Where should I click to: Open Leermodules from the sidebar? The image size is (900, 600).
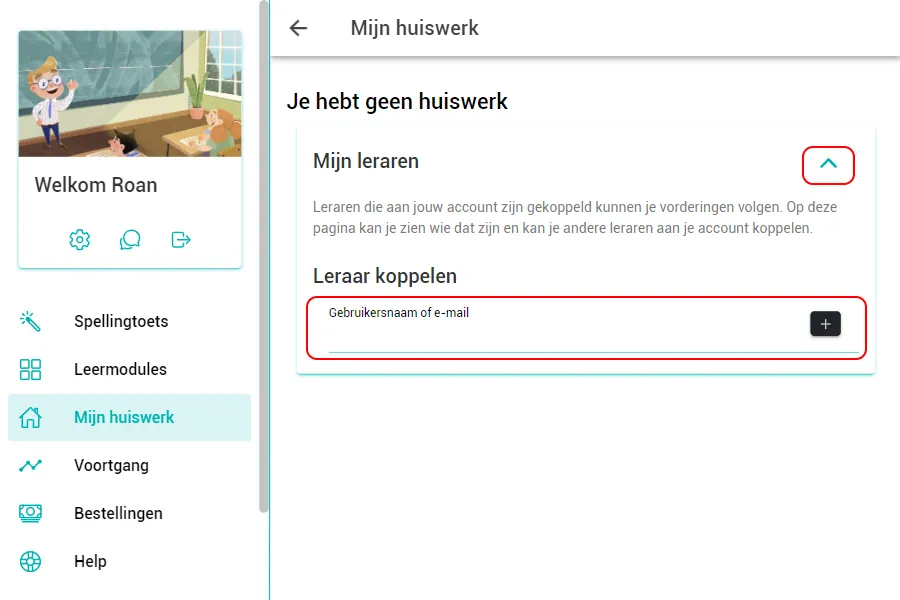coord(130,369)
